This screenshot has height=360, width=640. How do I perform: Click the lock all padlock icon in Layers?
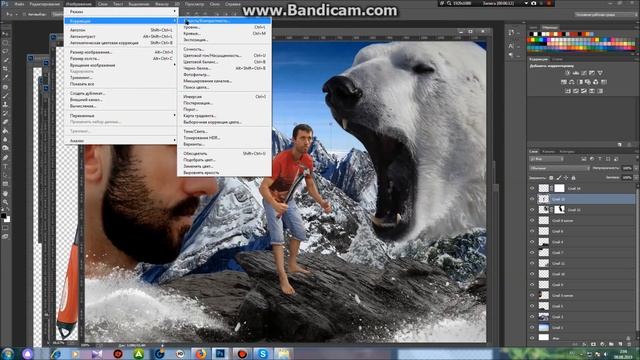(573, 178)
